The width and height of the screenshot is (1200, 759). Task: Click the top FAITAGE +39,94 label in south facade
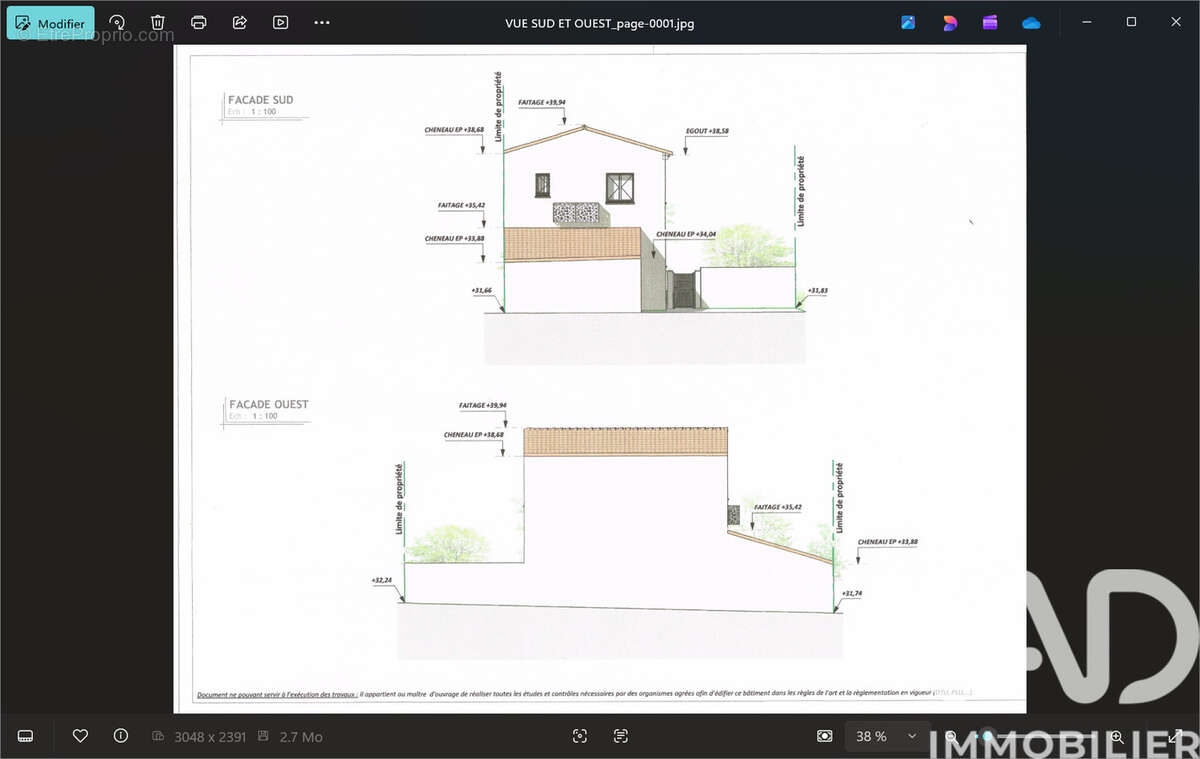542,102
